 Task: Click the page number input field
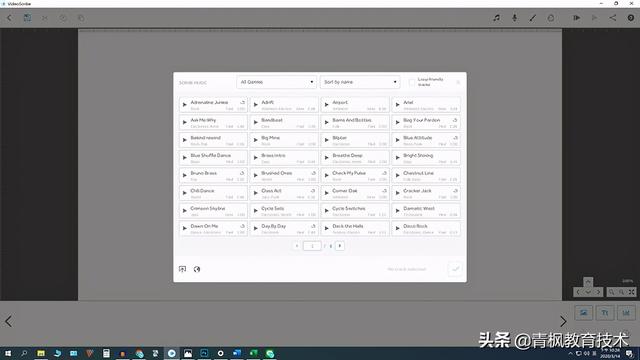pos(312,246)
